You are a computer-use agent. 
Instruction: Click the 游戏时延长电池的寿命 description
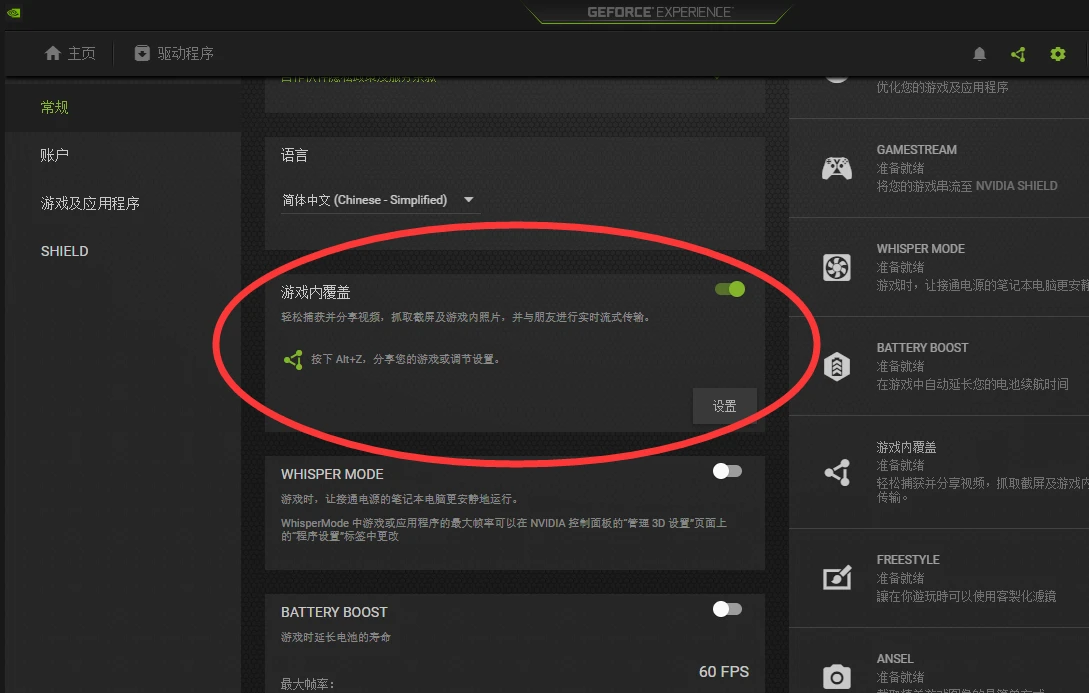point(335,637)
